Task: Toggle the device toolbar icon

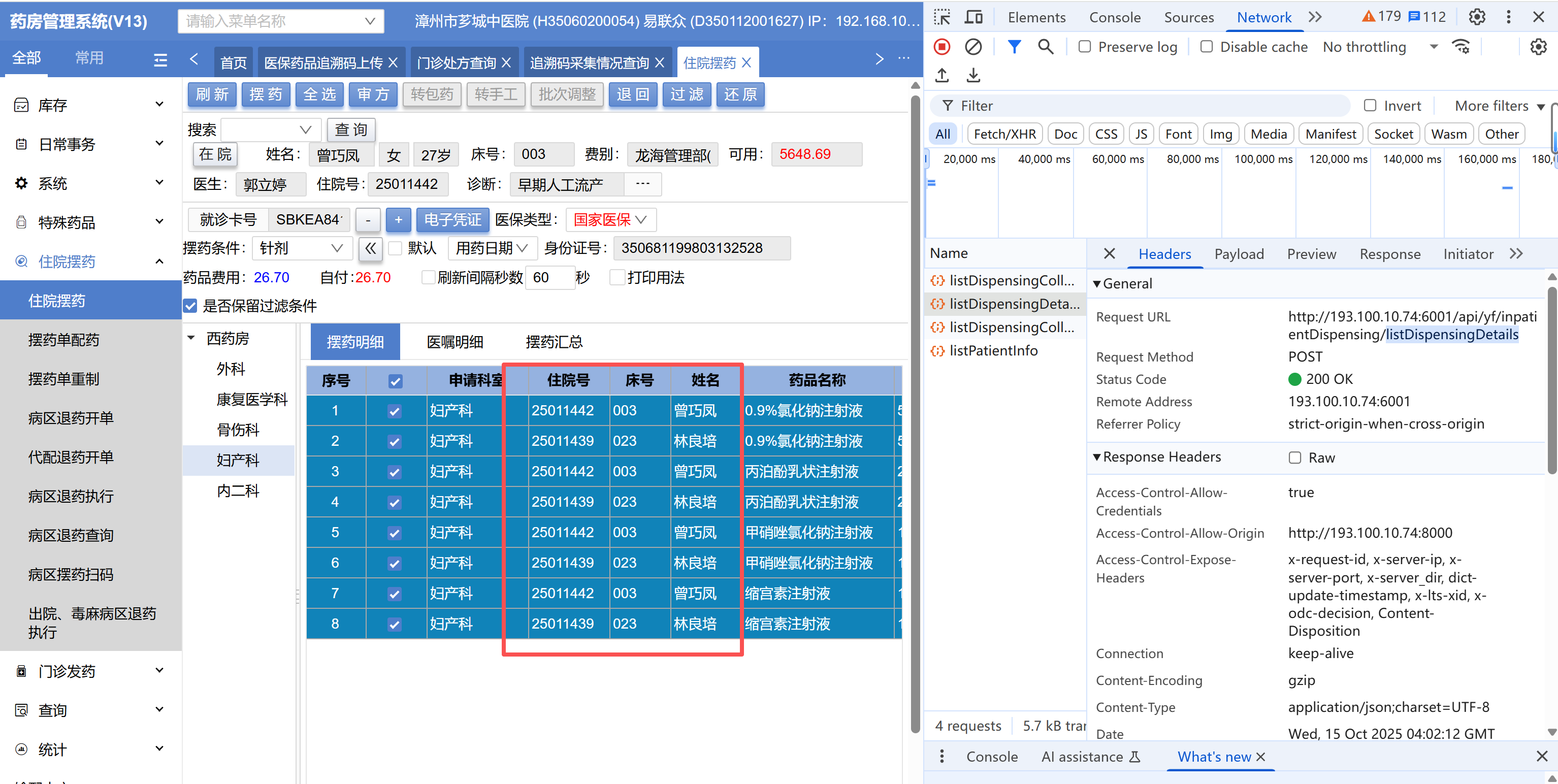Action: pos(973,17)
